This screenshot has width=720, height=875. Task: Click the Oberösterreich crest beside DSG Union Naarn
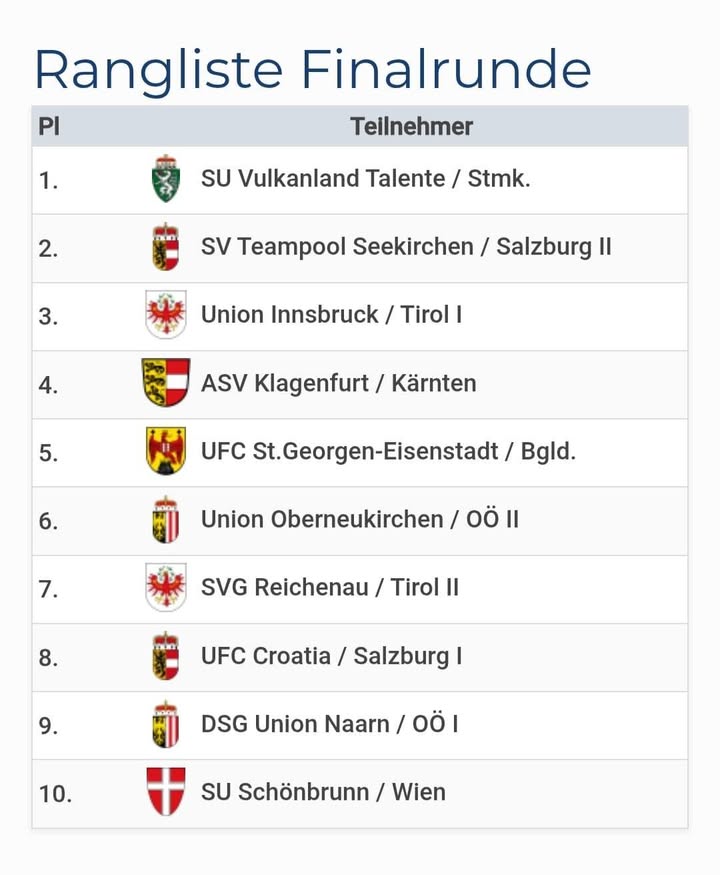[x=165, y=724]
